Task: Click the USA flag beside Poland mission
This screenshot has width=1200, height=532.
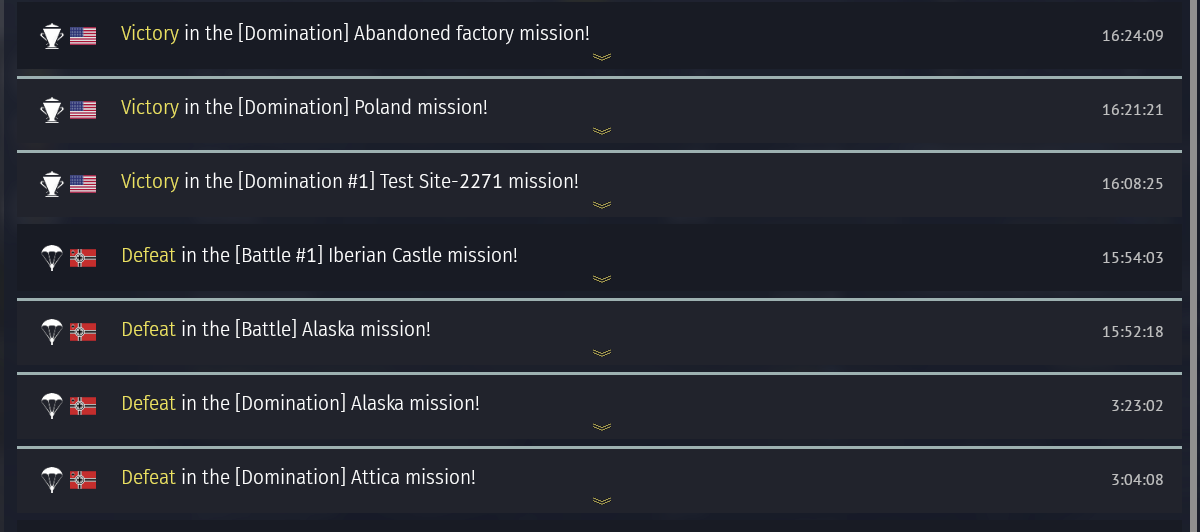Action: pos(83,110)
